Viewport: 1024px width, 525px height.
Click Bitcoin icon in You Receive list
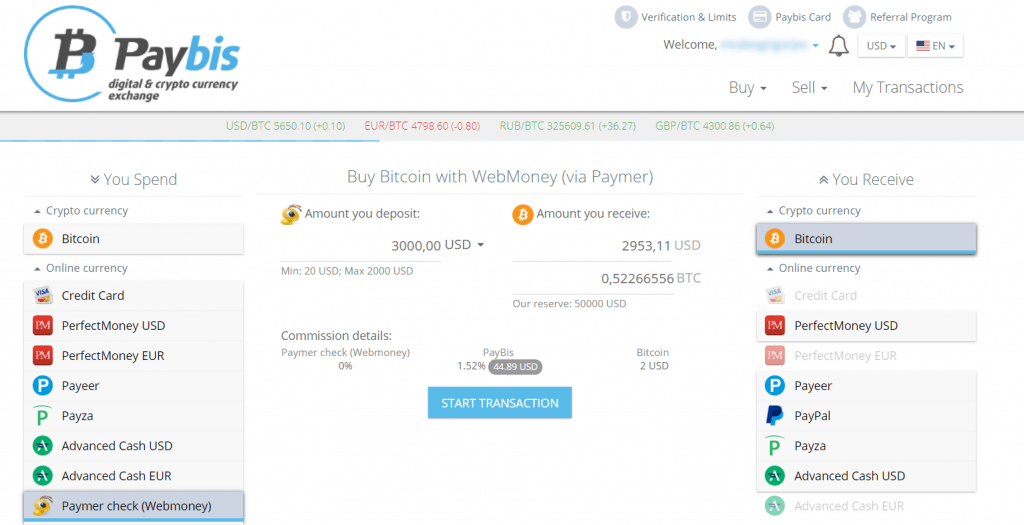pyautogui.click(x=775, y=239)
